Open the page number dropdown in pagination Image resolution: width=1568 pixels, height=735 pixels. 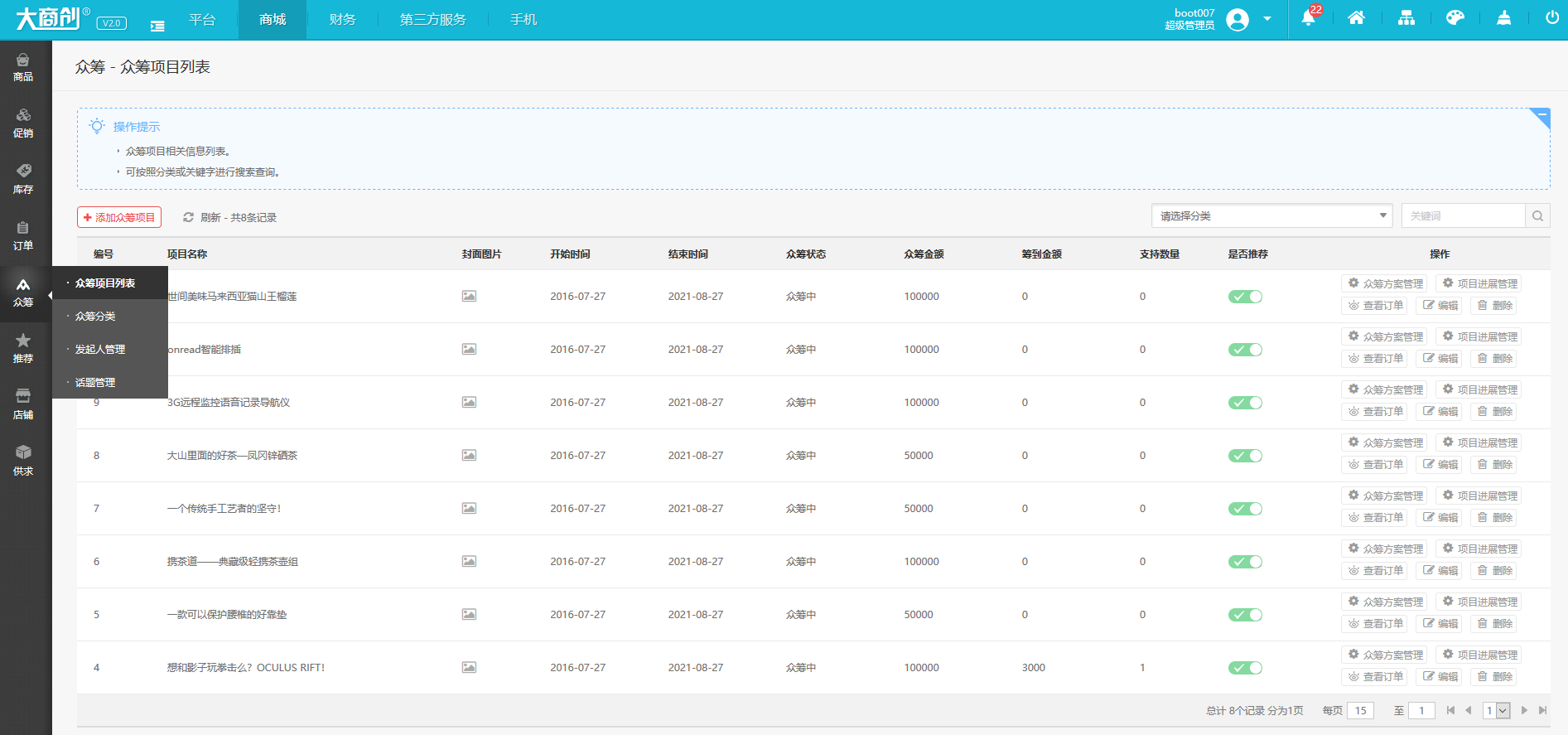click(x=1496, y=711)
